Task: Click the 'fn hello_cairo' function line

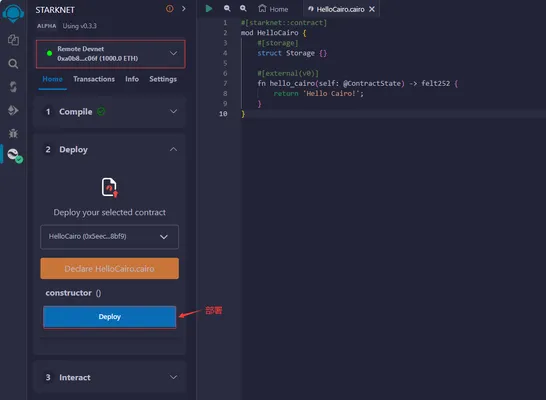Action: click(358, 84)
